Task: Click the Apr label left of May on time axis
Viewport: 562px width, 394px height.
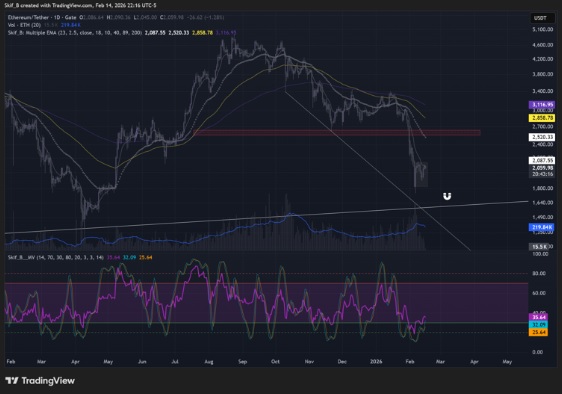Action: (x=75, y=362)
